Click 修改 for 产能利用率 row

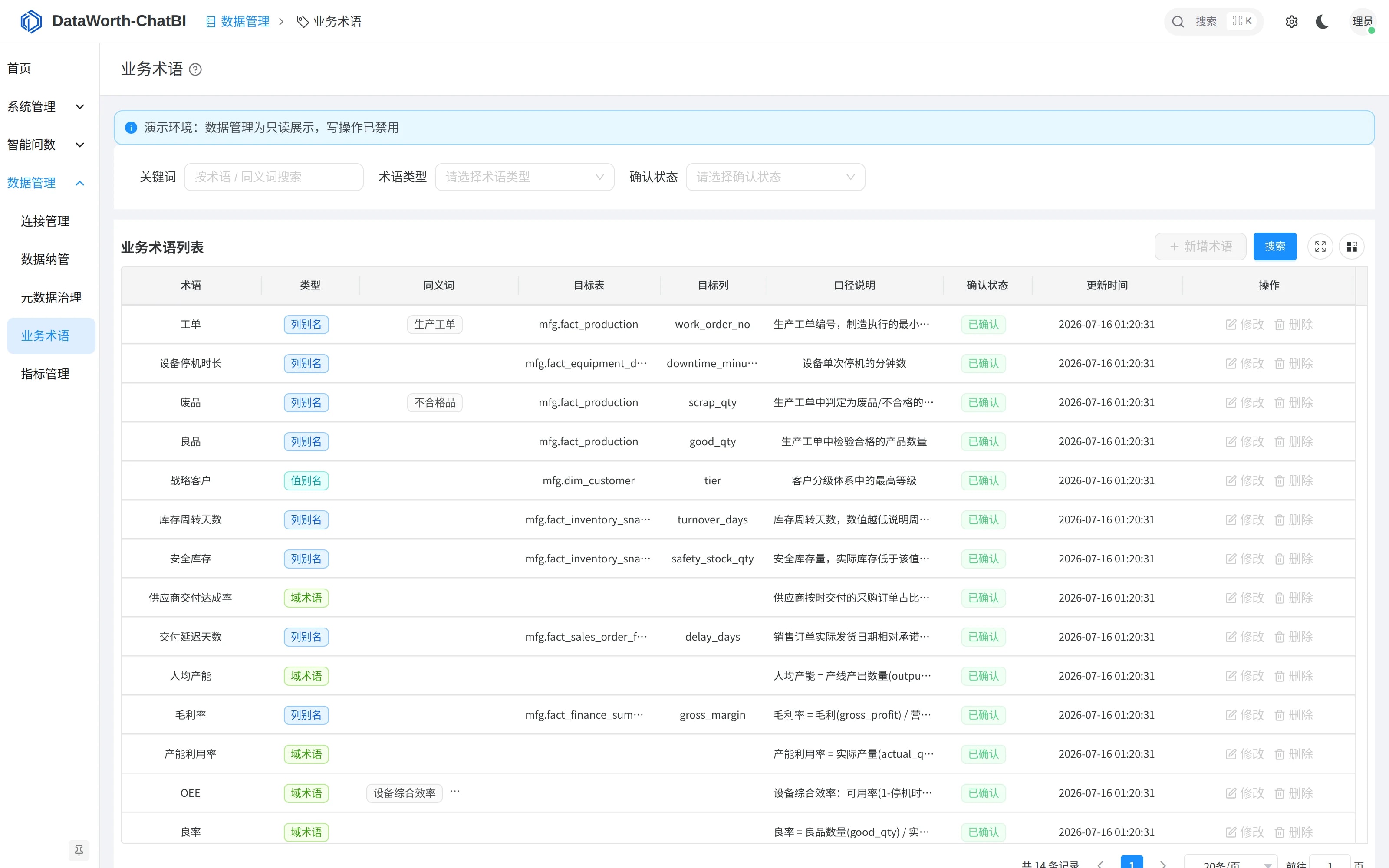(x=1244, y=754)
